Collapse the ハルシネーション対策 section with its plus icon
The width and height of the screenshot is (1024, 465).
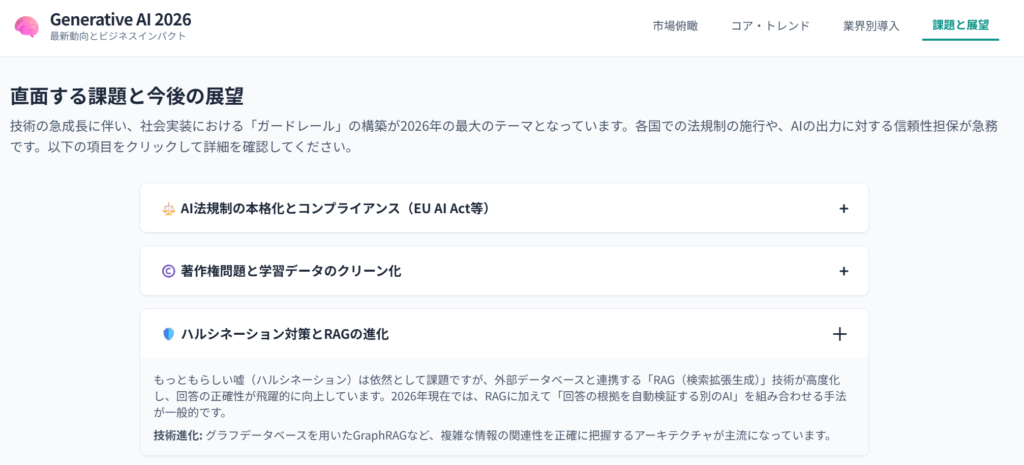click(x=839, y=334)
